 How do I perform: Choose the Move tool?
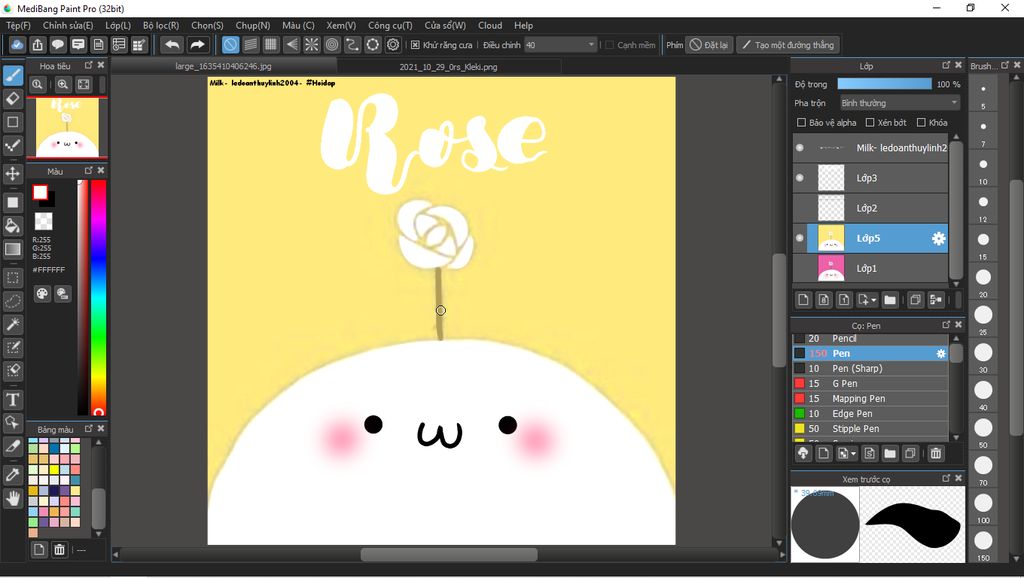12,174
